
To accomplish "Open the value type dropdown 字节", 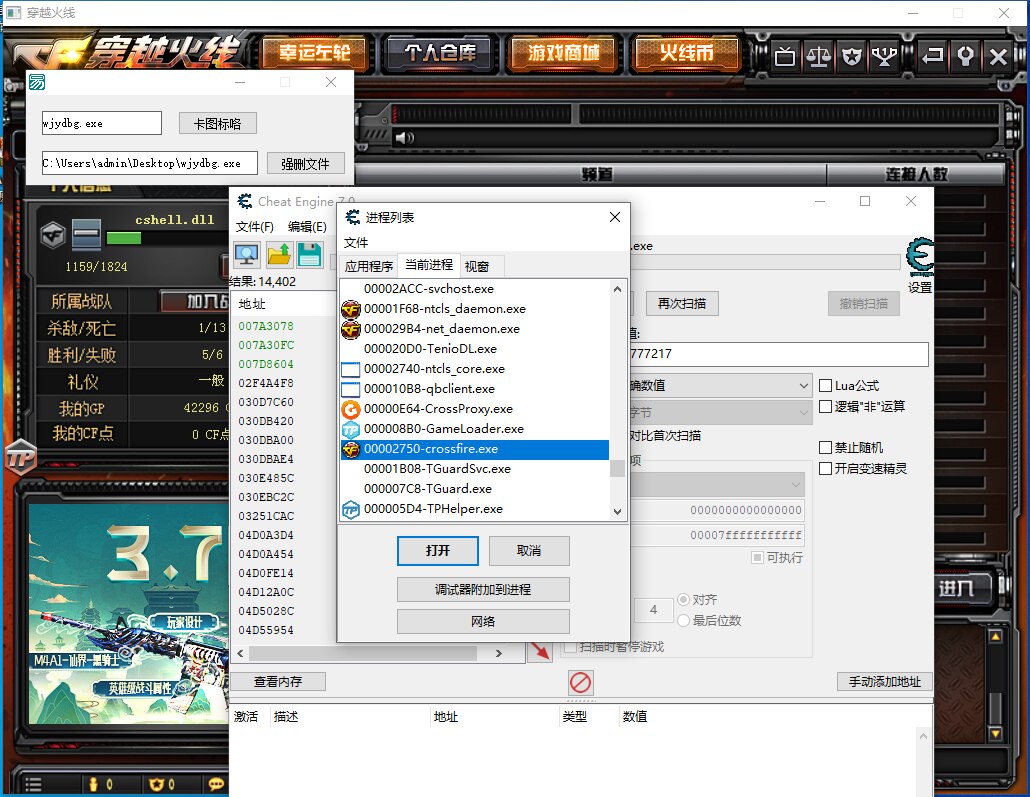I will pyautogui.click(x=720, y=413).
